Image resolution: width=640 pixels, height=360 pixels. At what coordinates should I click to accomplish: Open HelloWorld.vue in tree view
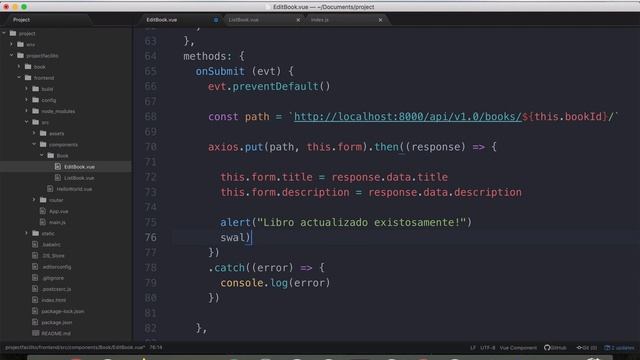[x=74, y=189]
